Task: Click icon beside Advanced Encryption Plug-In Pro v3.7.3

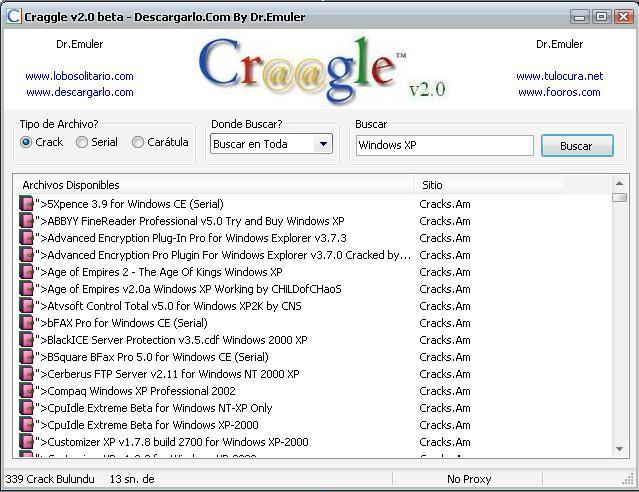Action: tap(26, 238)
